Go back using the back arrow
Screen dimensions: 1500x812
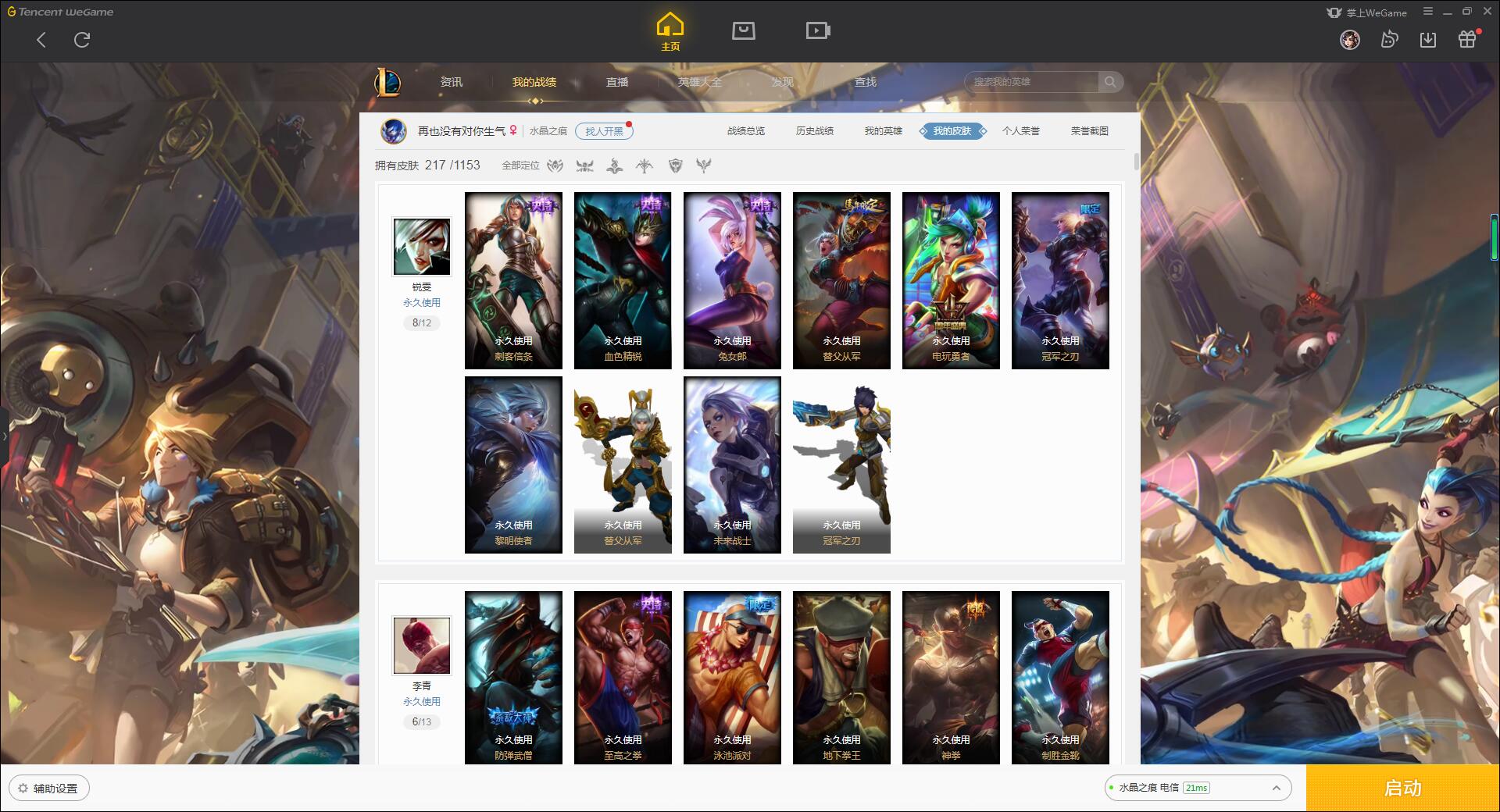(x=41, y=40)
